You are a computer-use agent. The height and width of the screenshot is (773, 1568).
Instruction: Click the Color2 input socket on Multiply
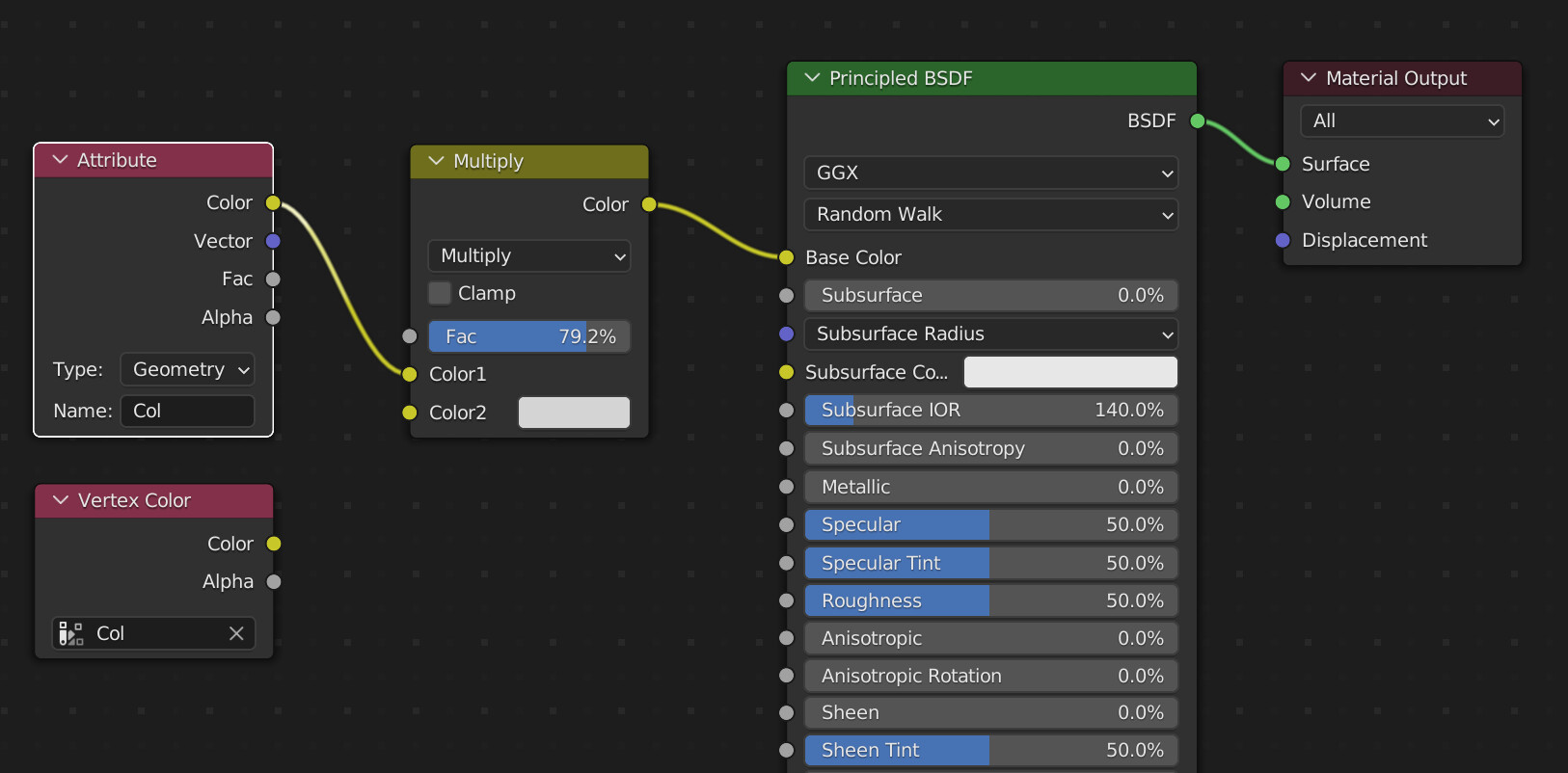tap(410, 413)
